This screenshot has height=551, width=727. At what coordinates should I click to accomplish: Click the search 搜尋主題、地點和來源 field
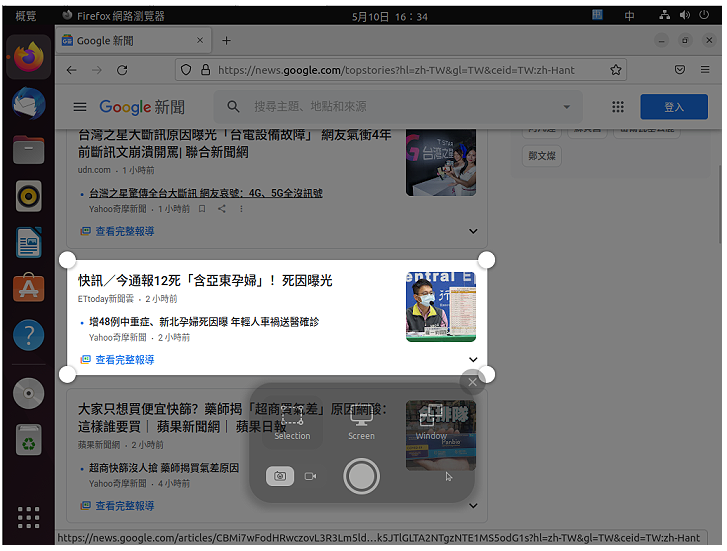tap(398, 107)
